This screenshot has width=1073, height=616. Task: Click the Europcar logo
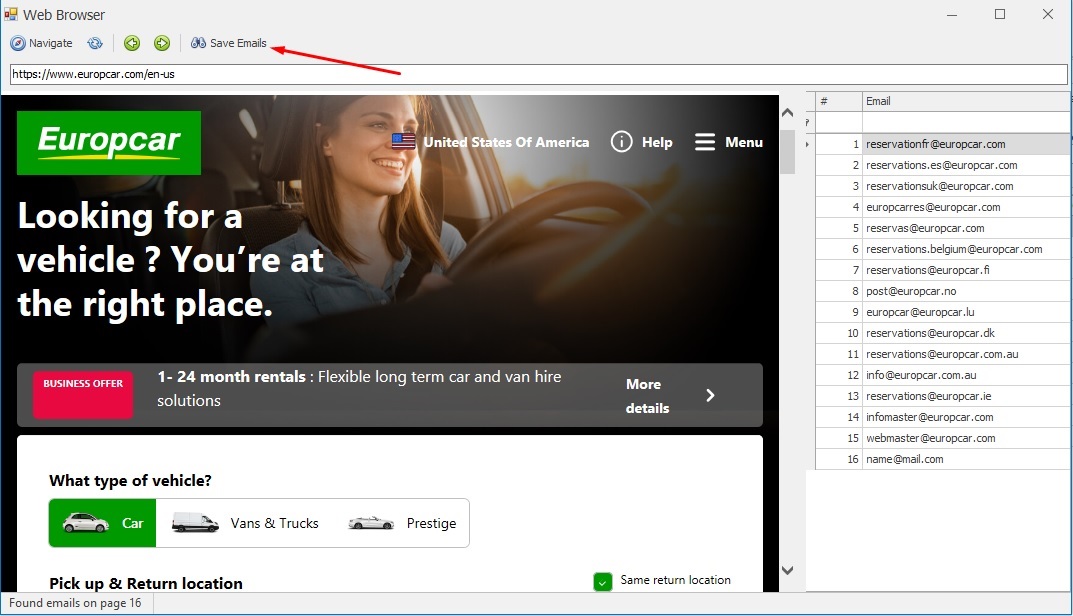pyautogui.click(x=109, y=142)
